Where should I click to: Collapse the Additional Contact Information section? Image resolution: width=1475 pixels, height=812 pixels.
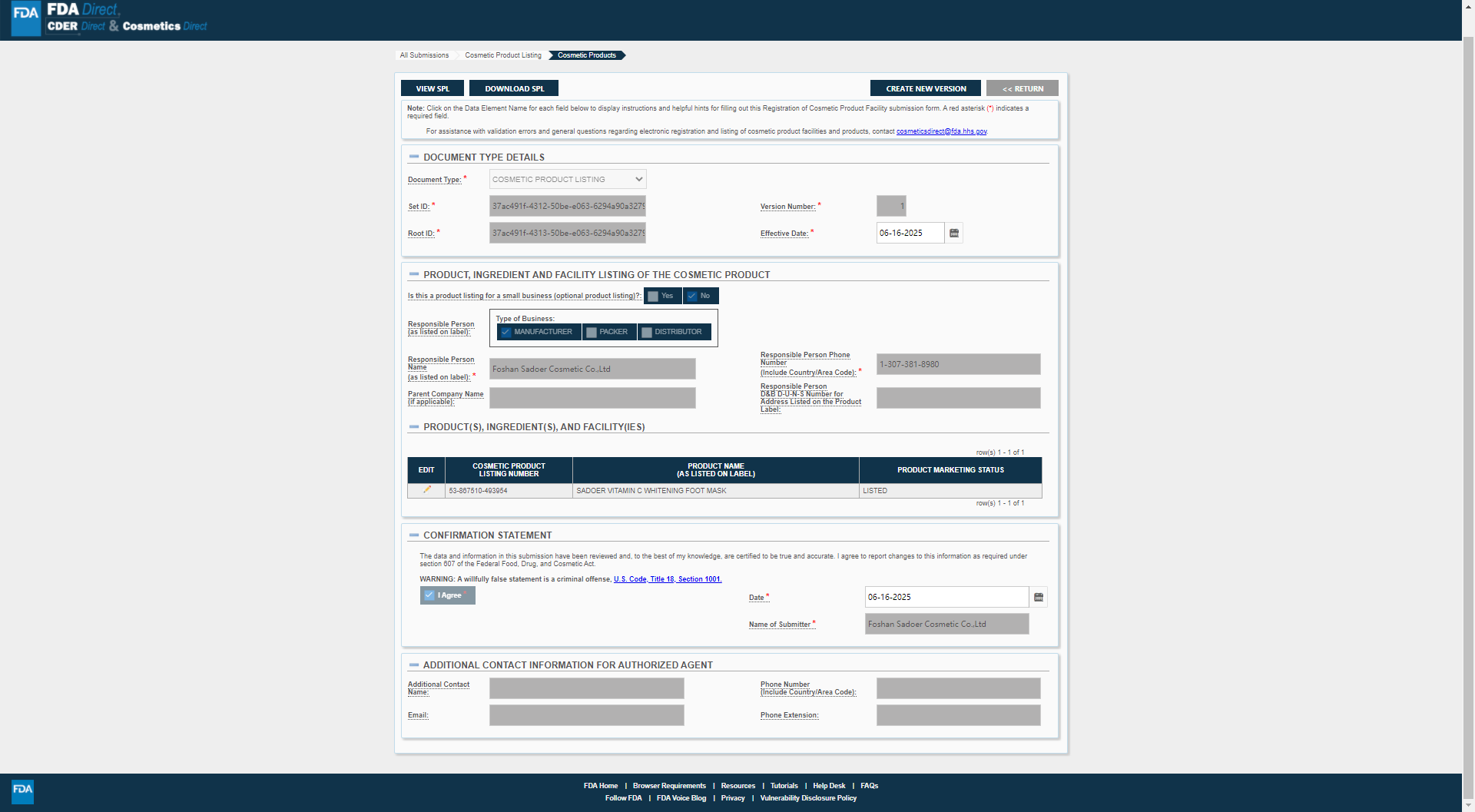[x=414, y=665]
